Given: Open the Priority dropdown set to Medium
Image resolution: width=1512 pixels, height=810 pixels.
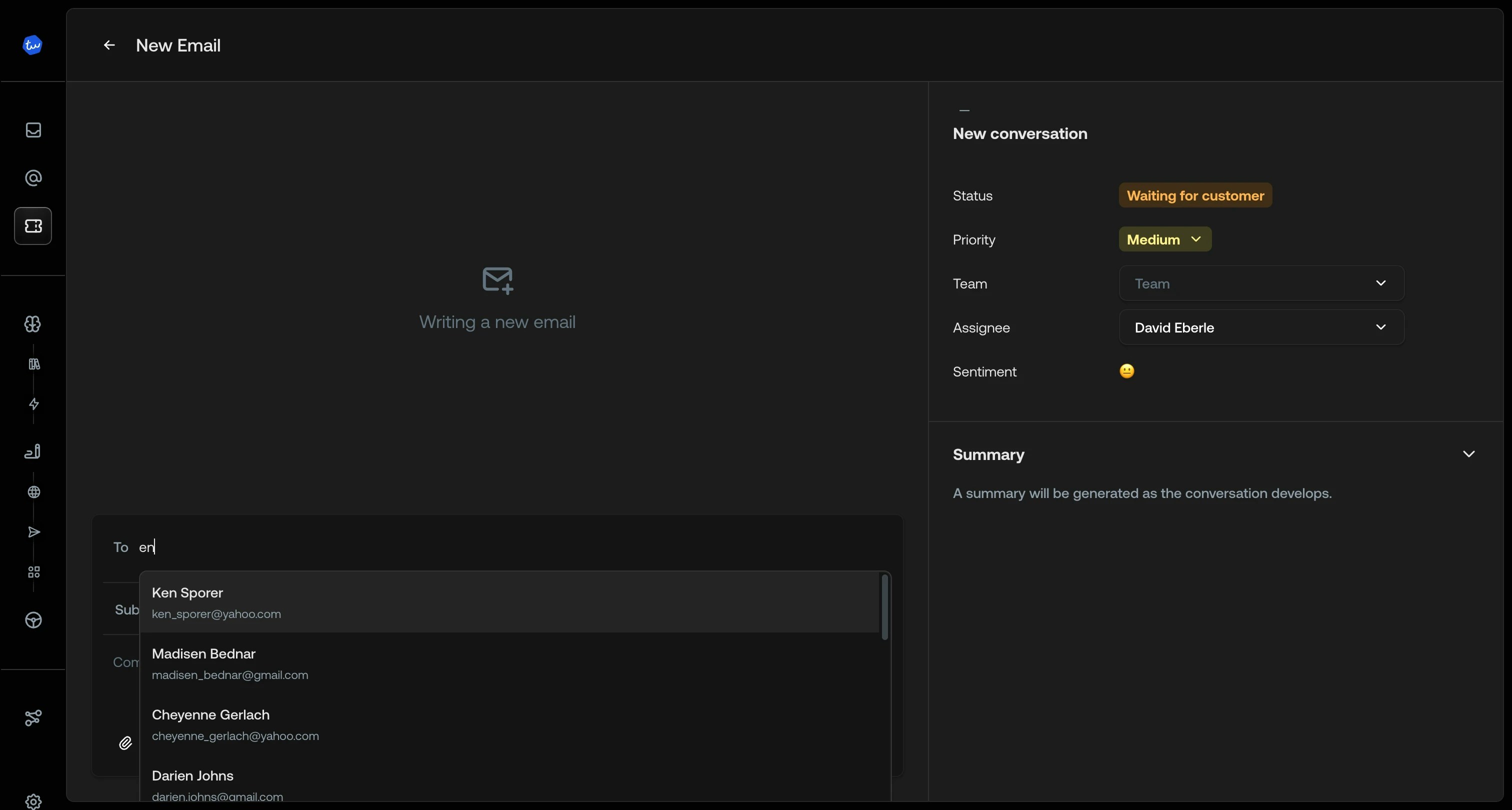Looking at the screenshot, I should [1164, 239].
